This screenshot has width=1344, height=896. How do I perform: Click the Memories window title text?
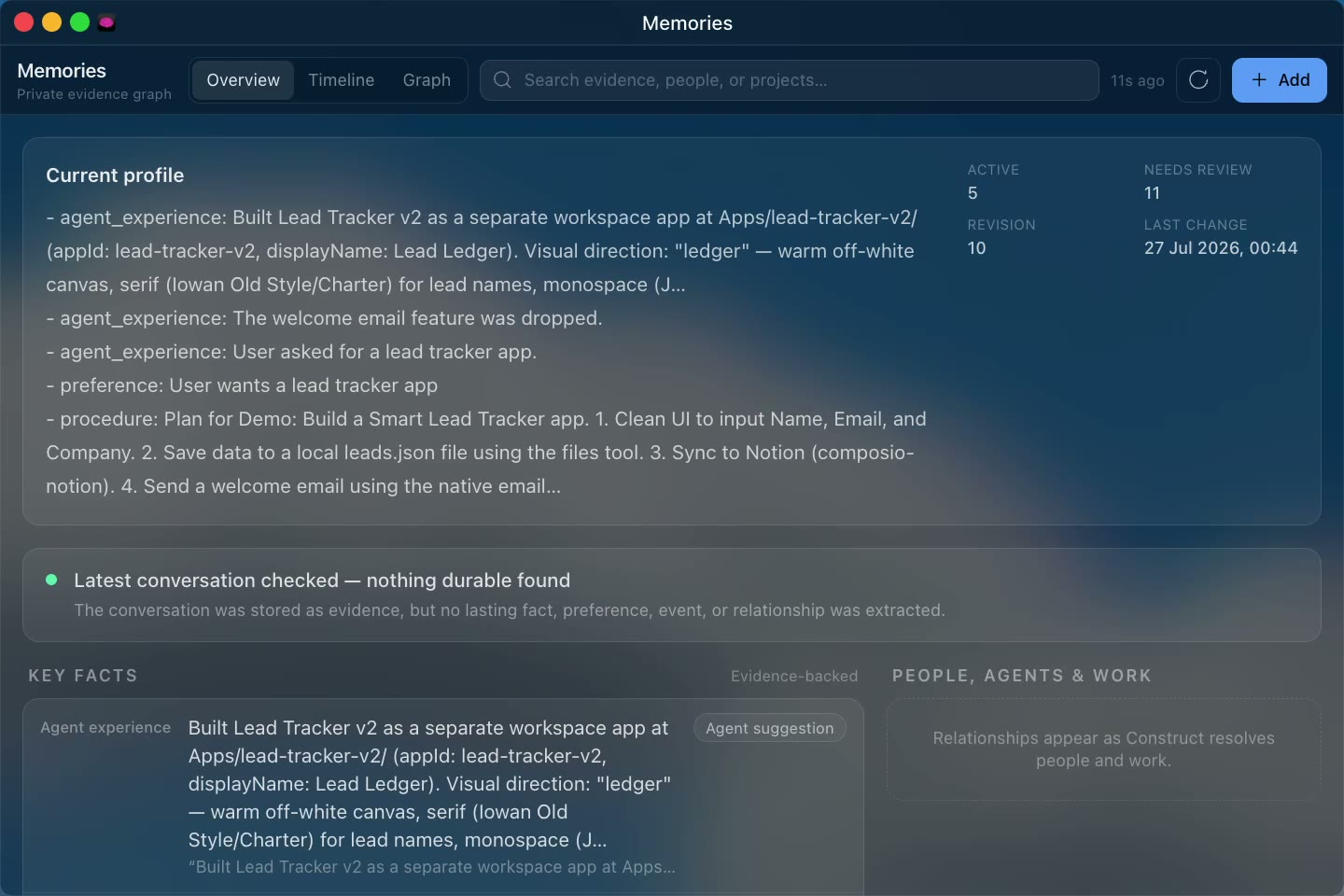point(687,23)
